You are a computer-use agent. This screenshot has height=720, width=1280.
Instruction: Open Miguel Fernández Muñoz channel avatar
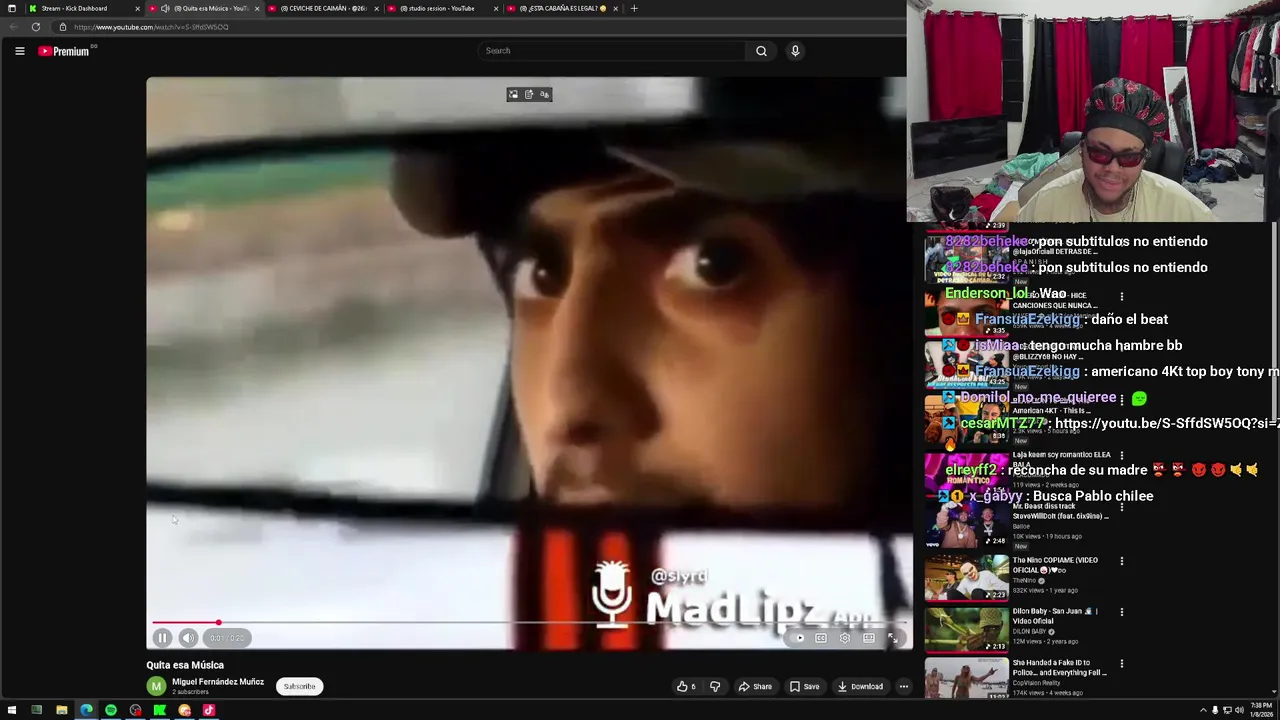click(x=156, y=686)
